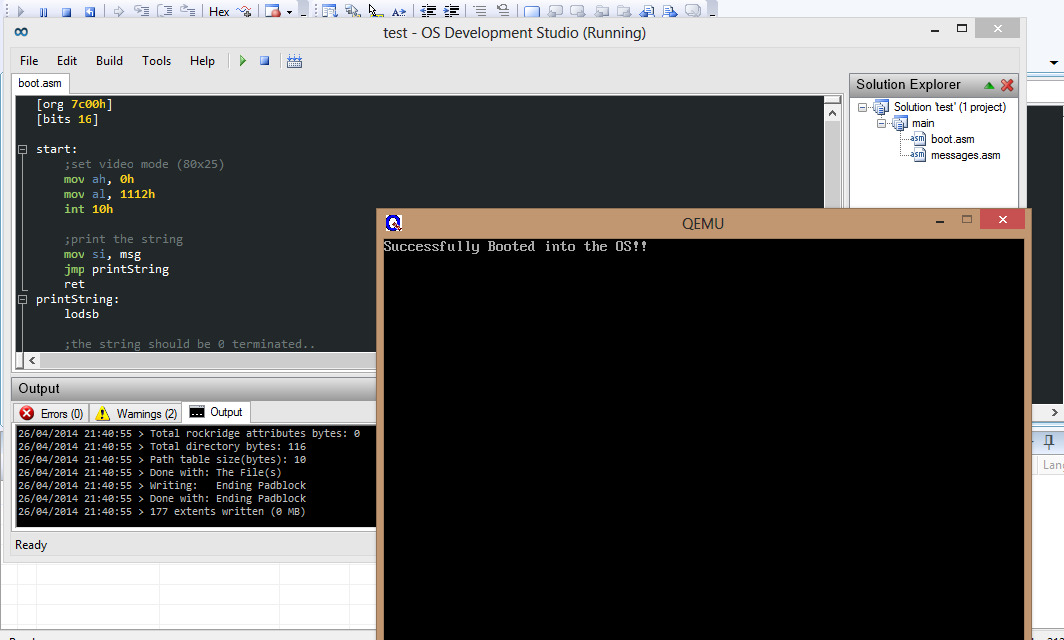This screenshot has width=1064, height=640.
Task: Click the code editor's scroll-left arrow
Action: pos(33,360)
